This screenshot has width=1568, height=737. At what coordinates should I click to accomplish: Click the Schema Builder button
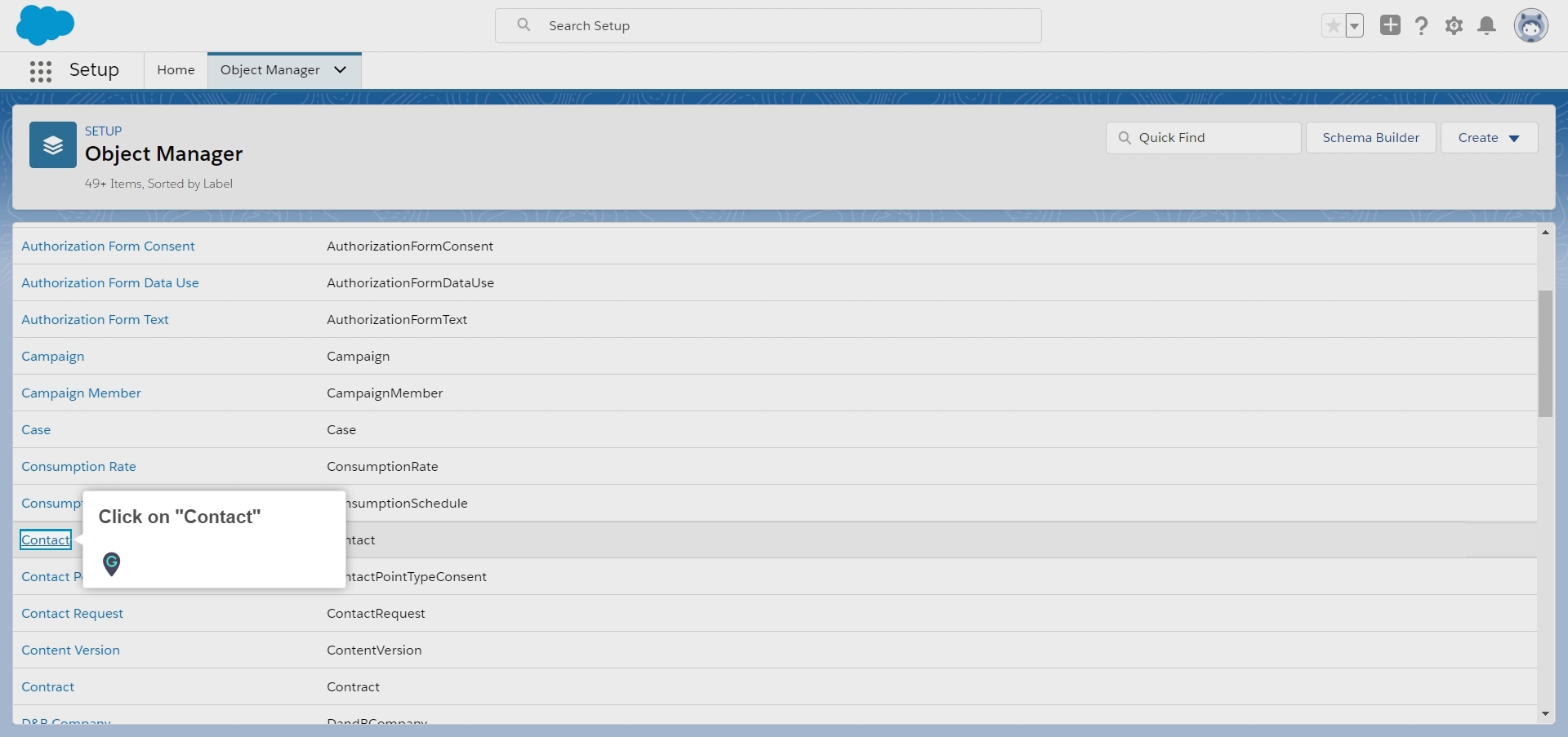(x=1370, y=138)
